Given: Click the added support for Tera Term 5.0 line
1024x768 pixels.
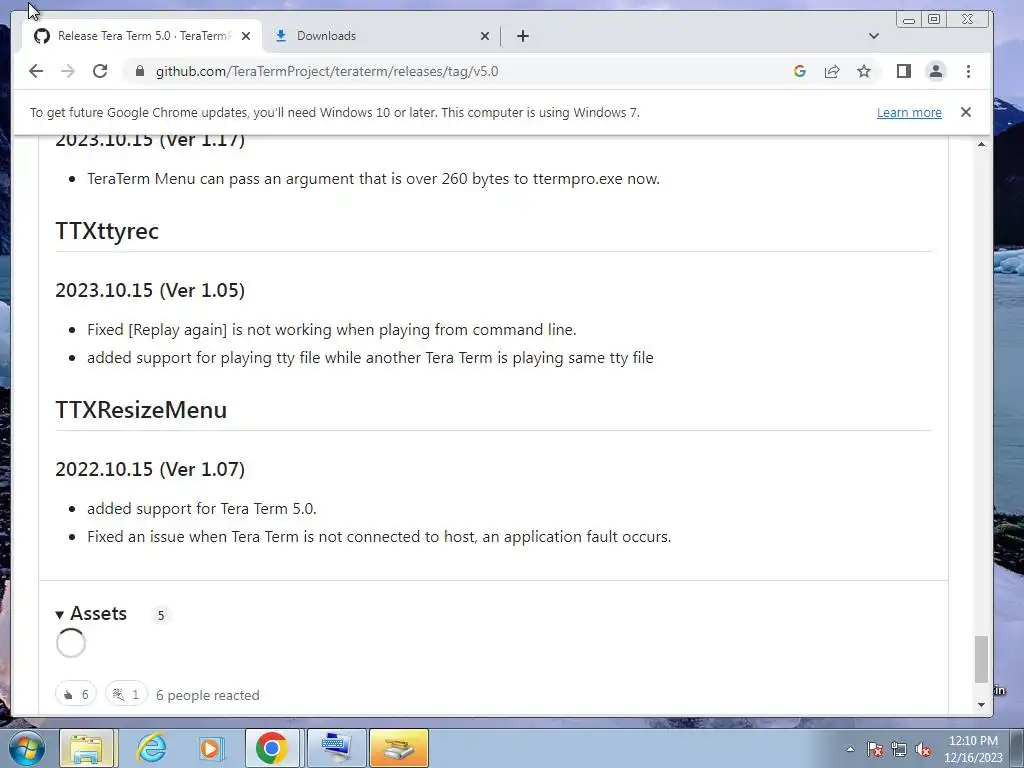Looking at the screenshot, I should [x=202, y=509].
